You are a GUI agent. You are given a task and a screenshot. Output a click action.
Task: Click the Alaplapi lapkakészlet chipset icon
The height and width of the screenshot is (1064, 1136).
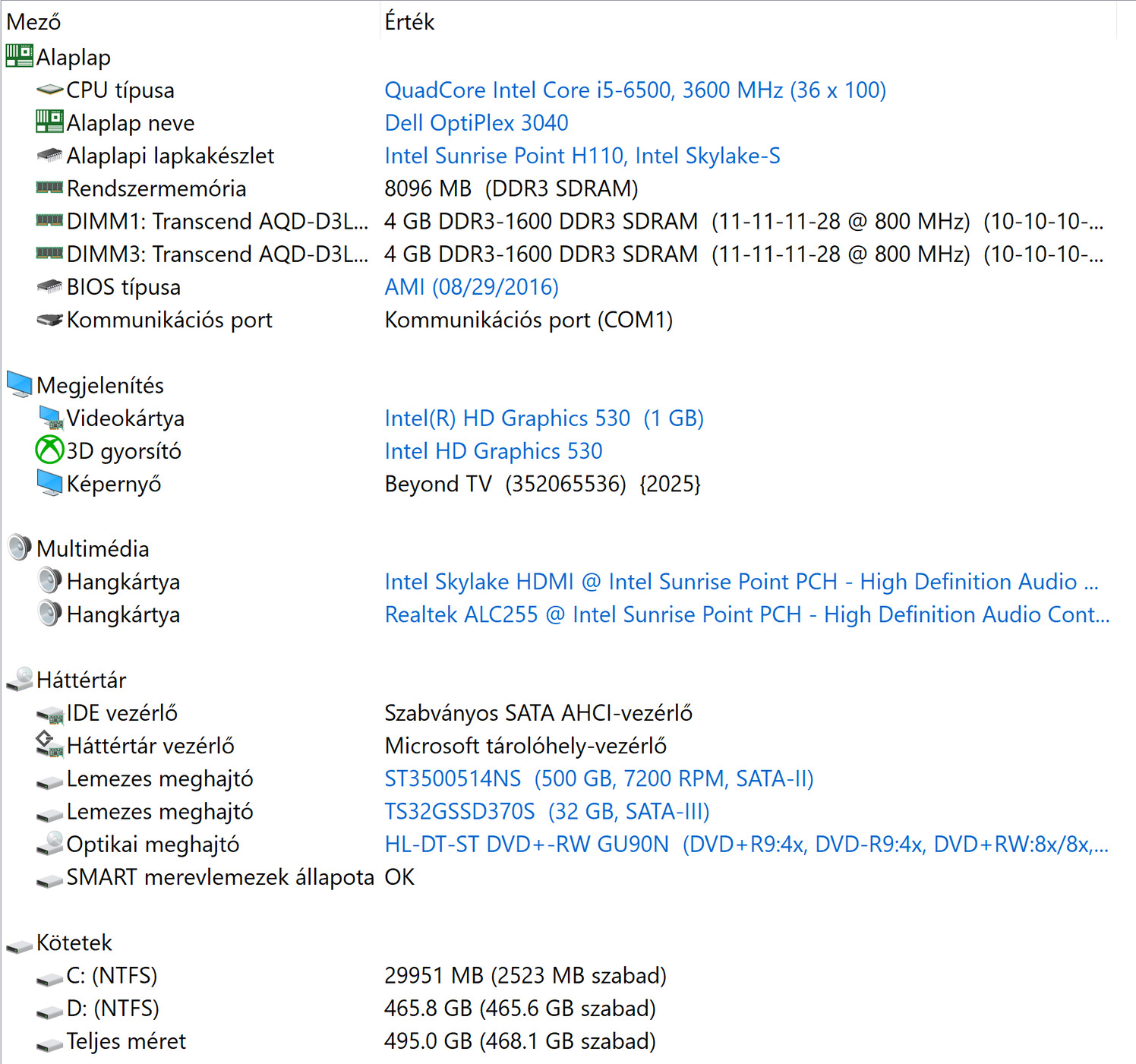pos(49,155)
